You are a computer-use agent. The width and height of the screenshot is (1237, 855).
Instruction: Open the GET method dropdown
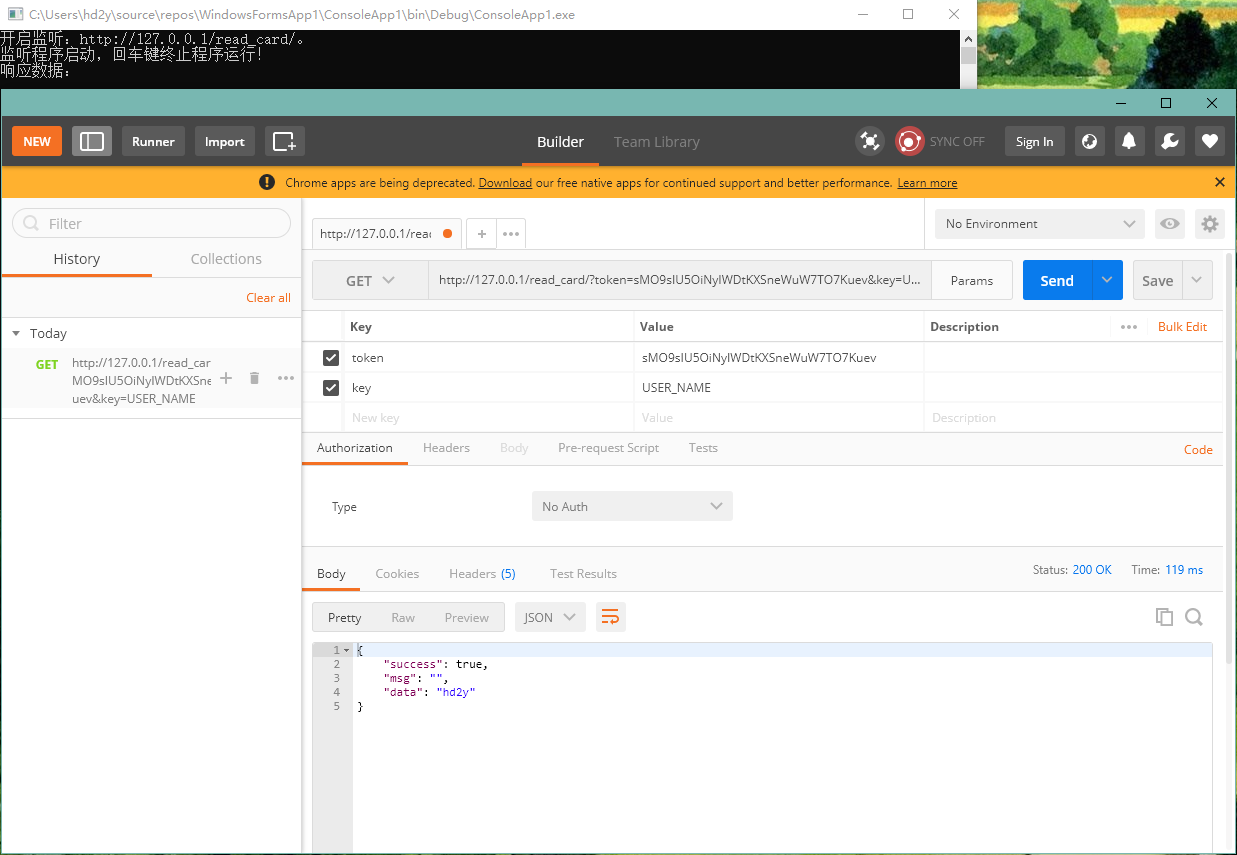370,281
